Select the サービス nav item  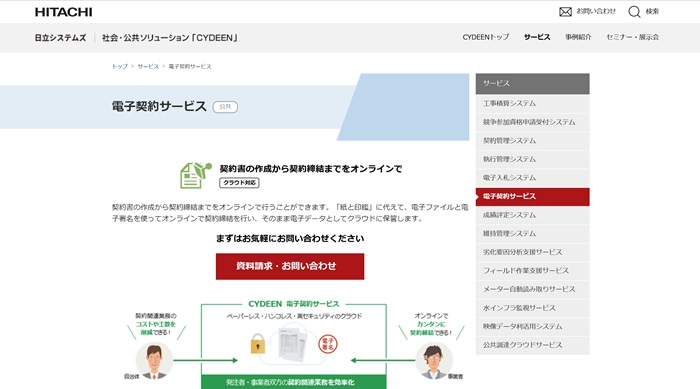[537, 37]
